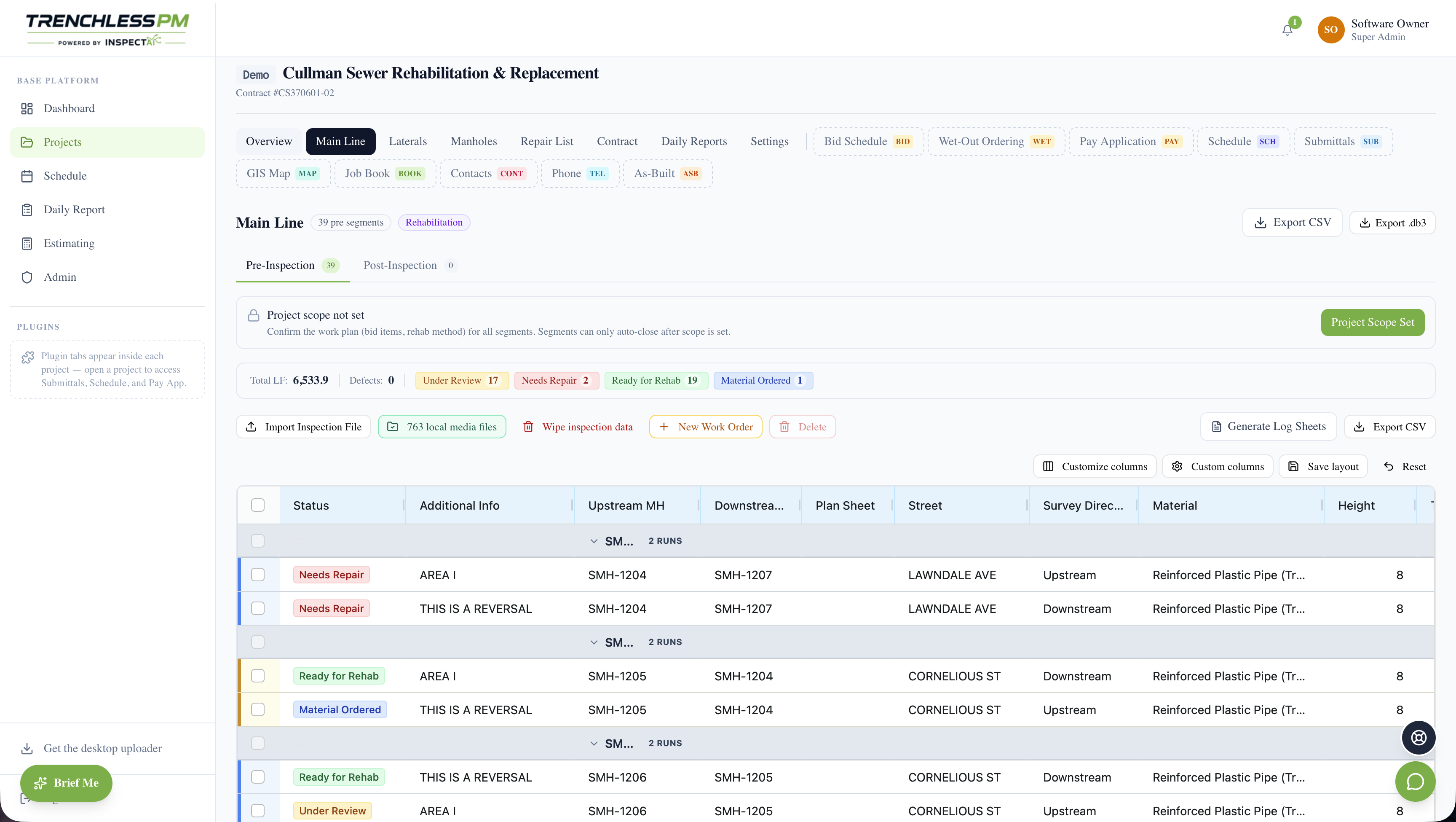The image size is (1456, 822).
Task: Create a New Work Order
Action: (x=706, y=427)
